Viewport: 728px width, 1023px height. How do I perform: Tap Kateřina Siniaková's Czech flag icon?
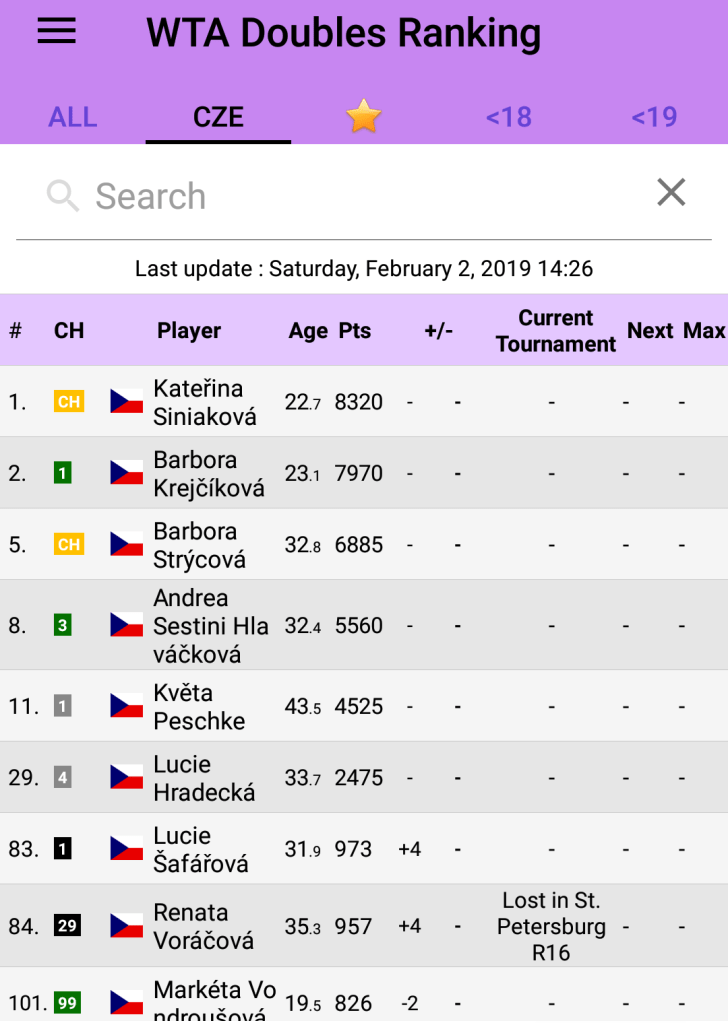[x=127, y=402]
